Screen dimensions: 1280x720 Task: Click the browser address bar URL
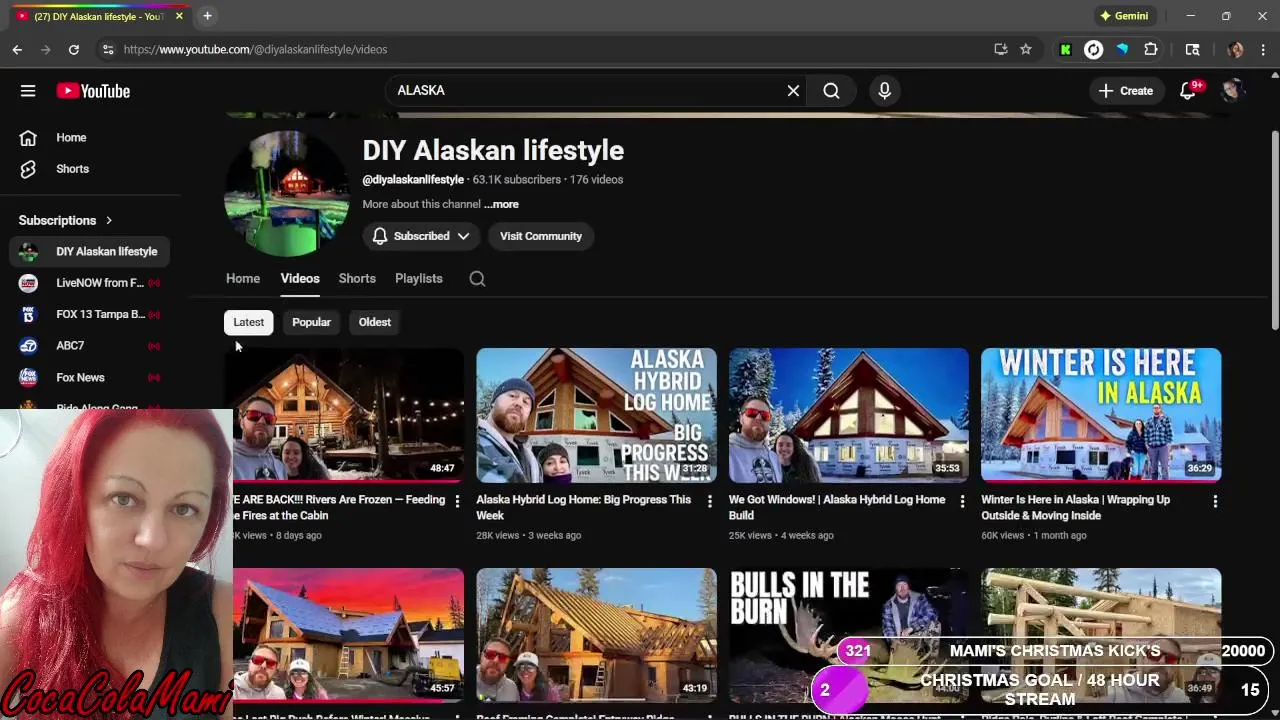(x=255, y=49)
